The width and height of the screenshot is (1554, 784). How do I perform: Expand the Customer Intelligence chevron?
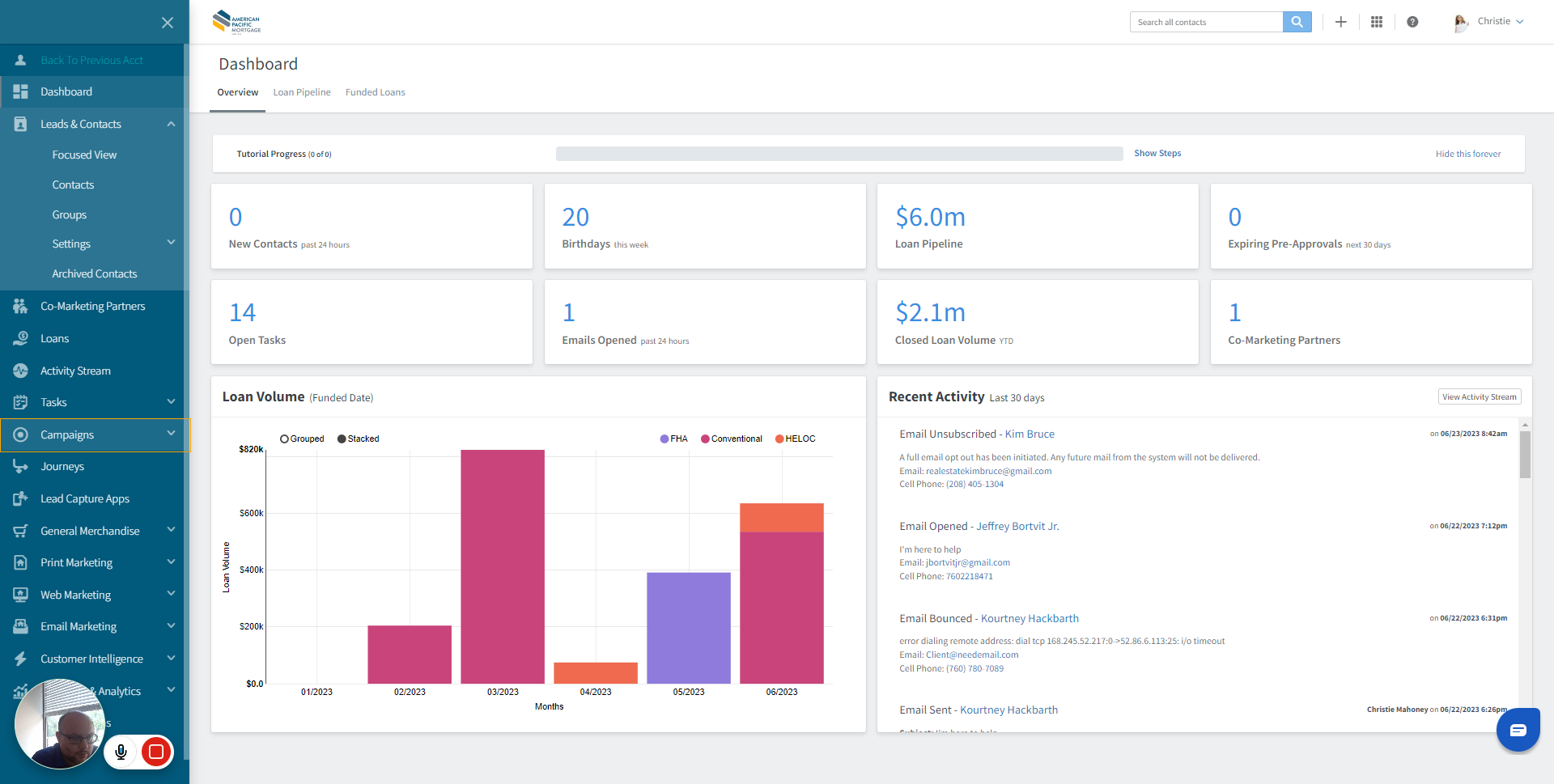click(171, 658)
